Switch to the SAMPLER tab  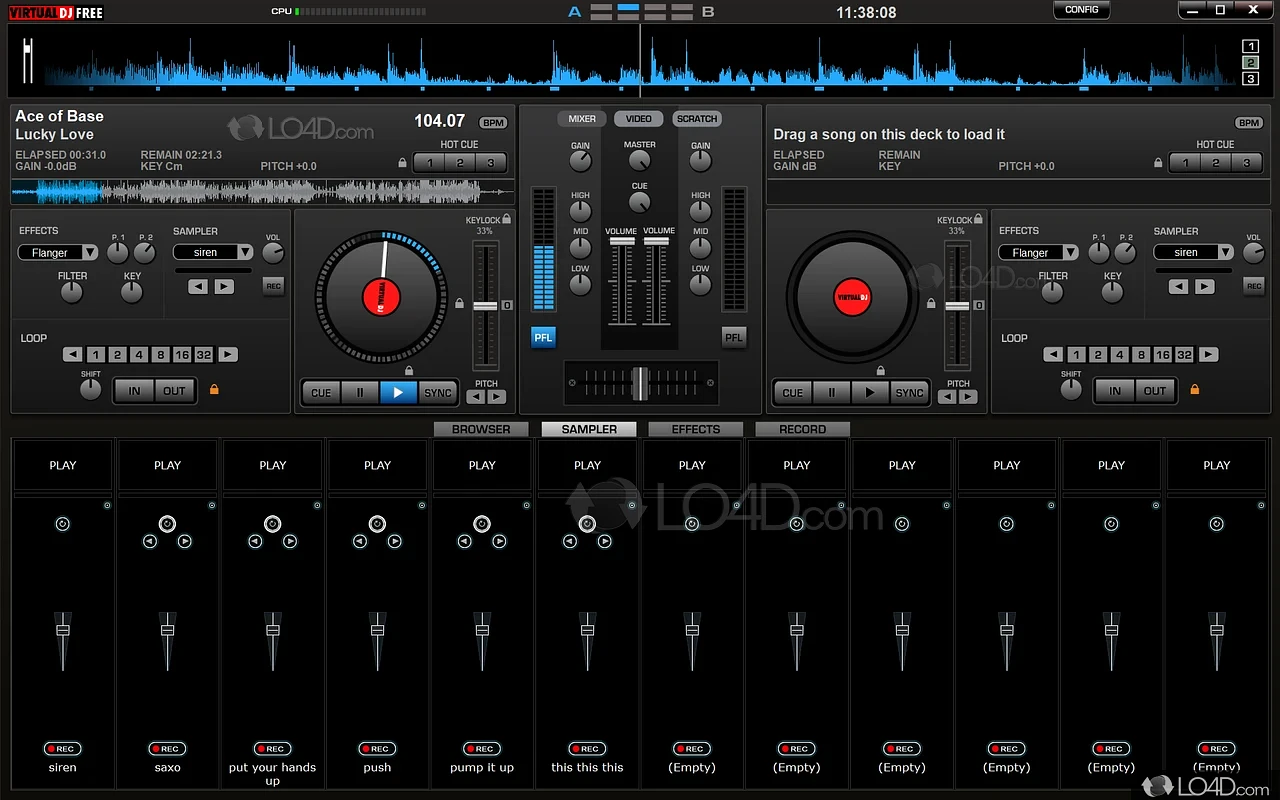[589, 429]
